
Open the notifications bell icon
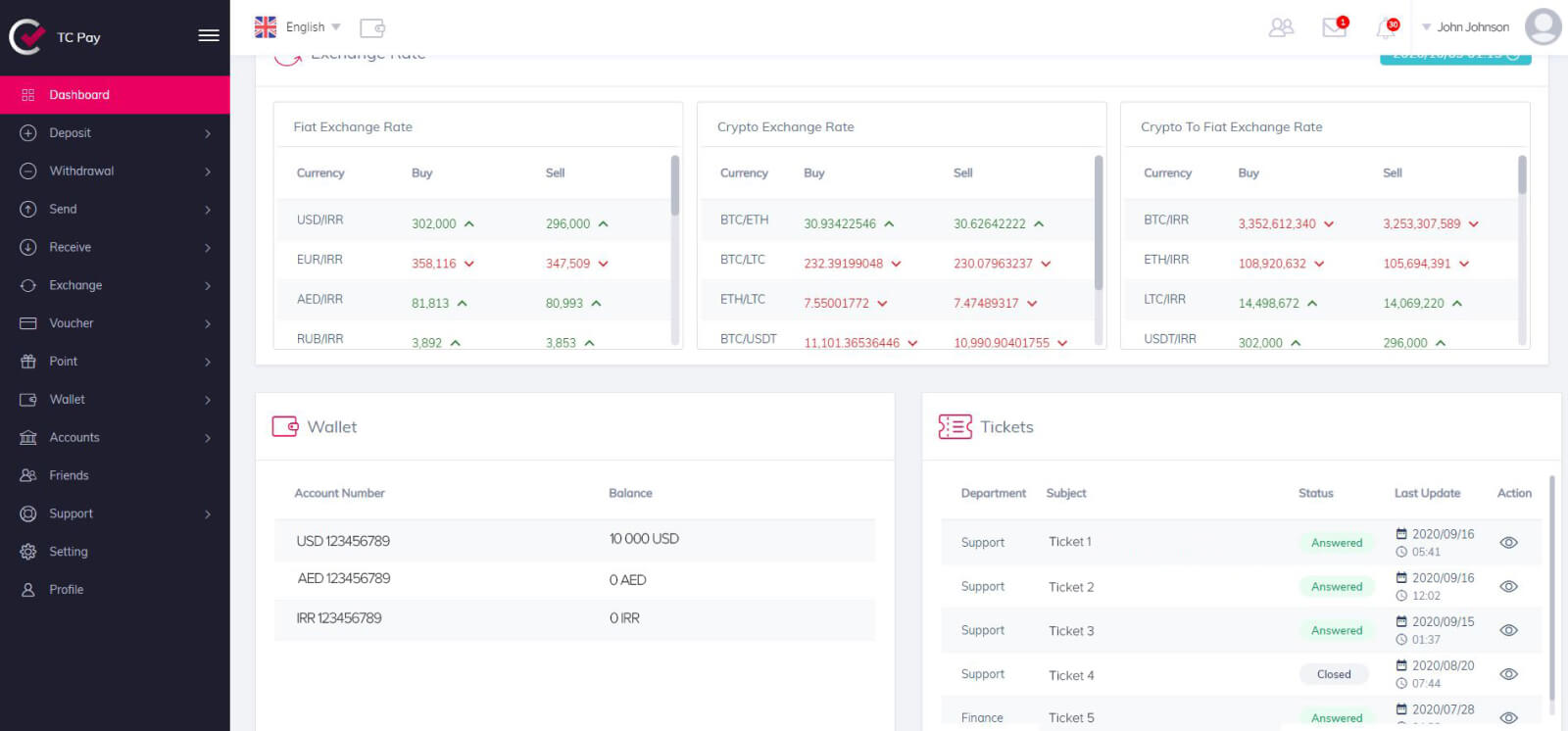click(x=1386, y=28)
